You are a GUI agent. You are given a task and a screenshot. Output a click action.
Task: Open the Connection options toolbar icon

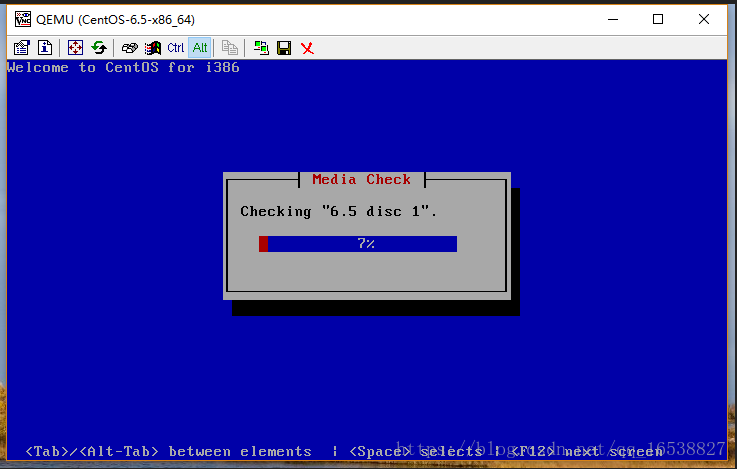22,47
